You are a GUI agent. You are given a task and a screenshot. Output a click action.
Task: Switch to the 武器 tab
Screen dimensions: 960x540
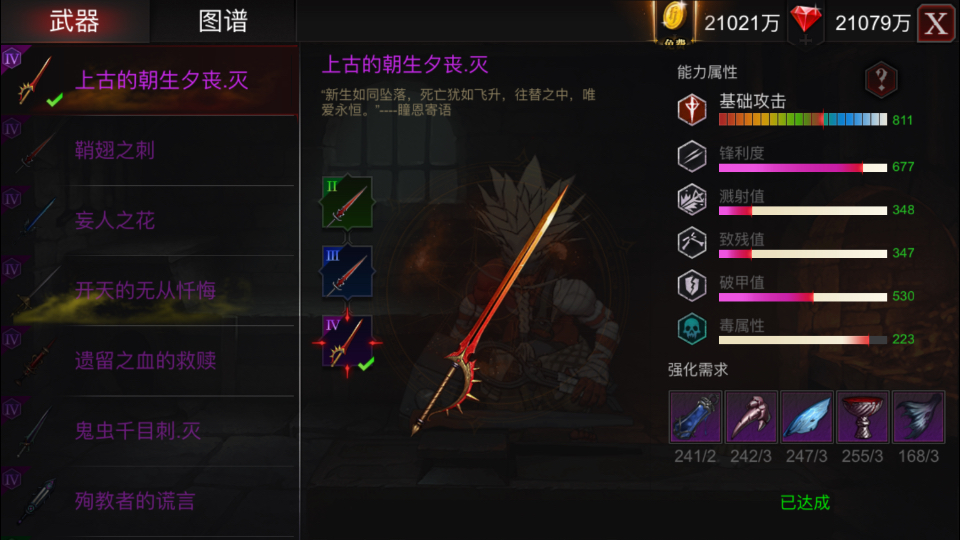(75, 21)
